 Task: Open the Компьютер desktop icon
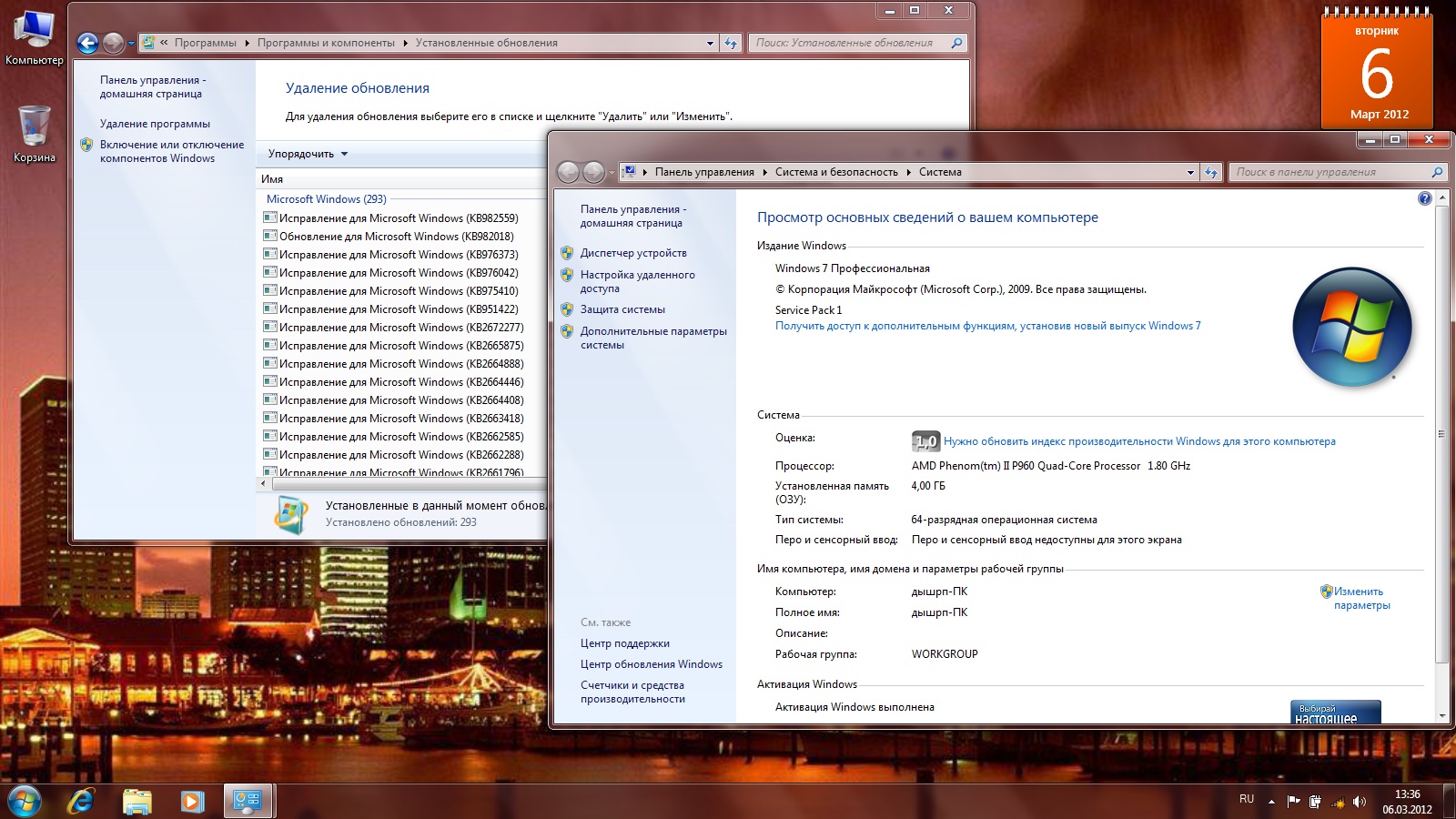point(35,38)
